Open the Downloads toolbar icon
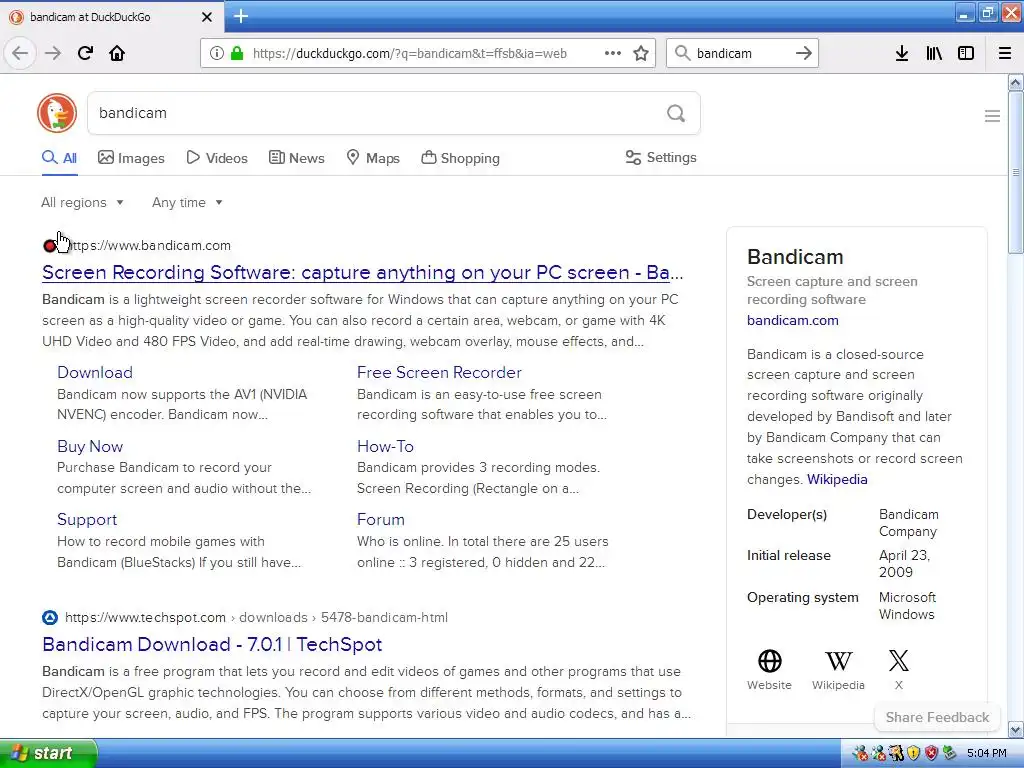 coord(902,53)
